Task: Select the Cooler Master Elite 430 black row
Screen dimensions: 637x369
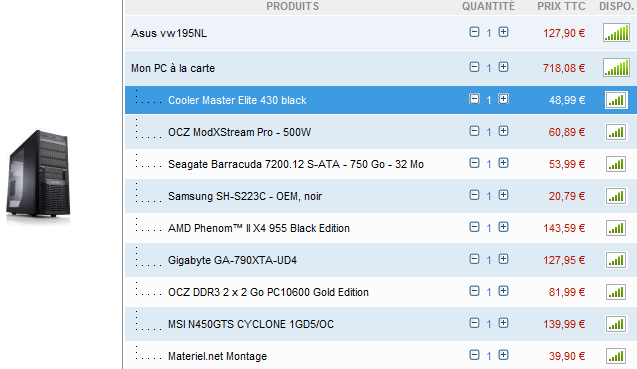Action: point(381,100)
